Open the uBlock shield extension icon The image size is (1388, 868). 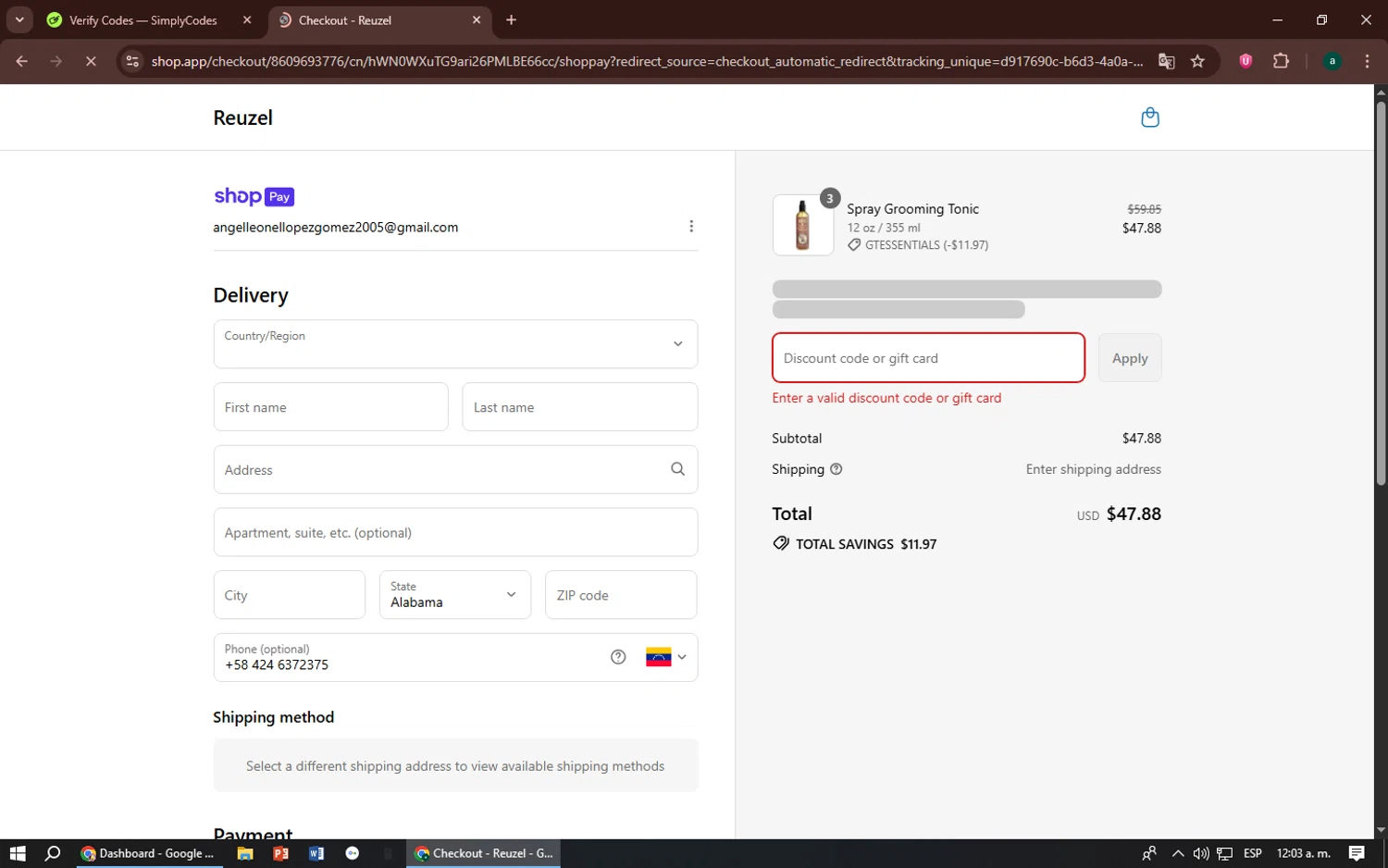(1245, 61)
